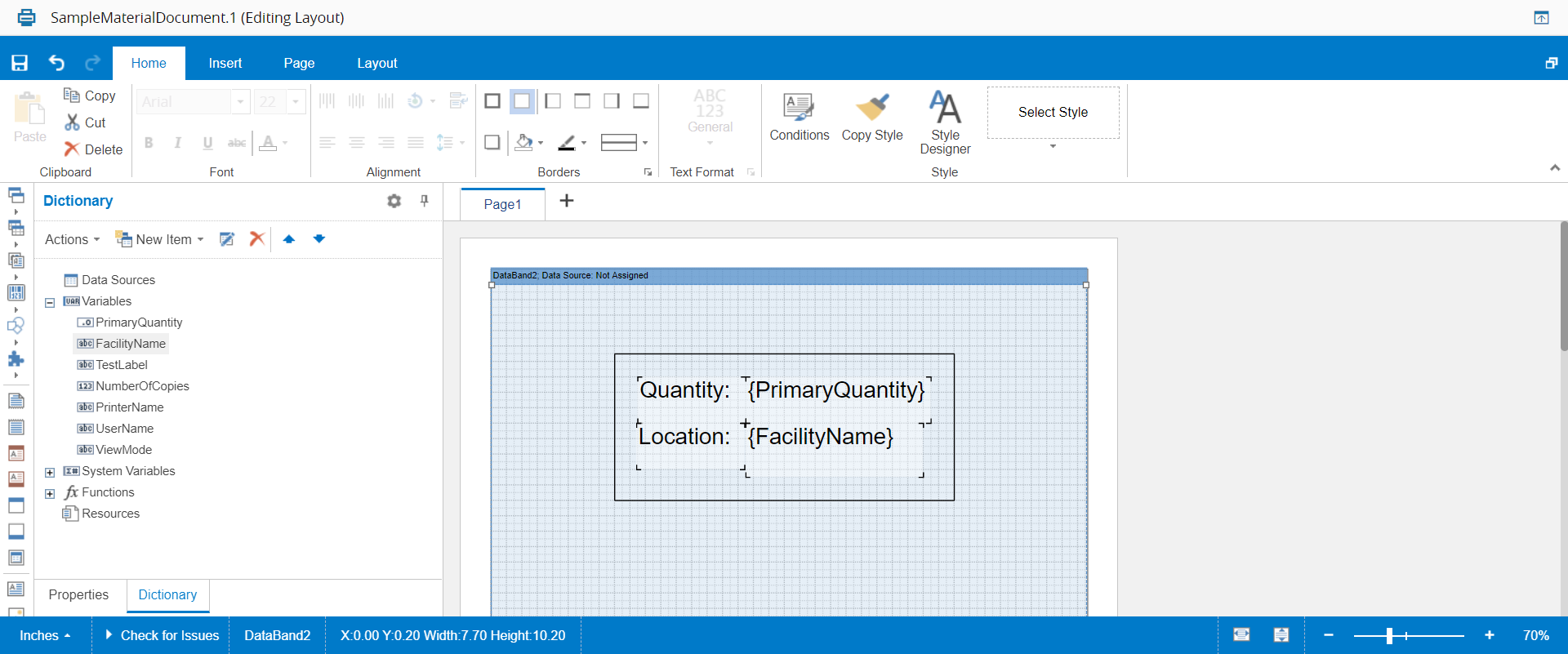
Task: Click the Save icon in the toolbar
Action: coord(20,63)
